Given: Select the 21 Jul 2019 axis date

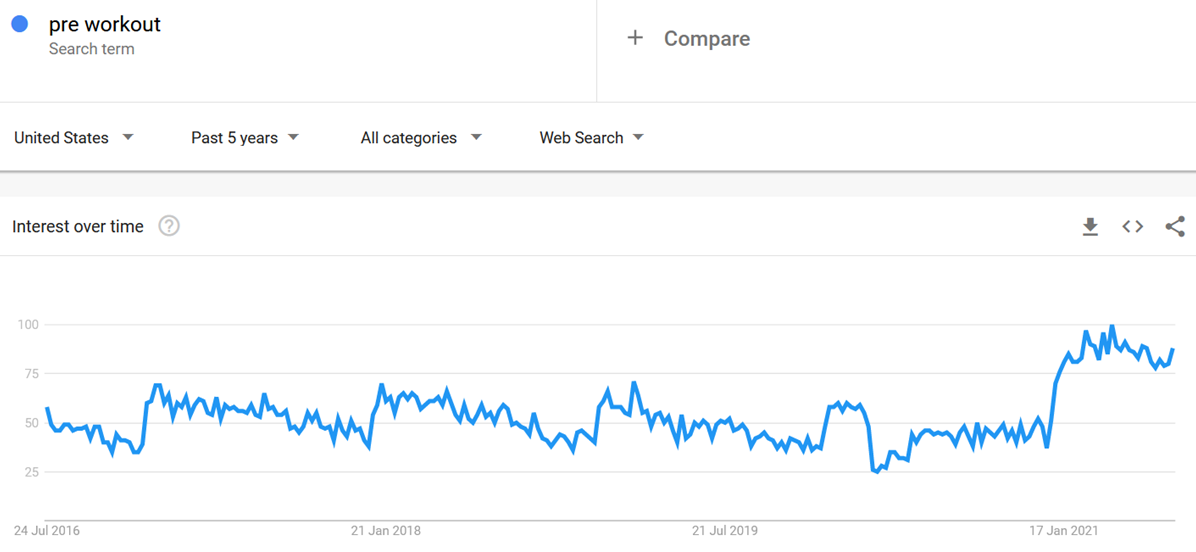Looking at the screenshot, I should (x=725, y=530).
